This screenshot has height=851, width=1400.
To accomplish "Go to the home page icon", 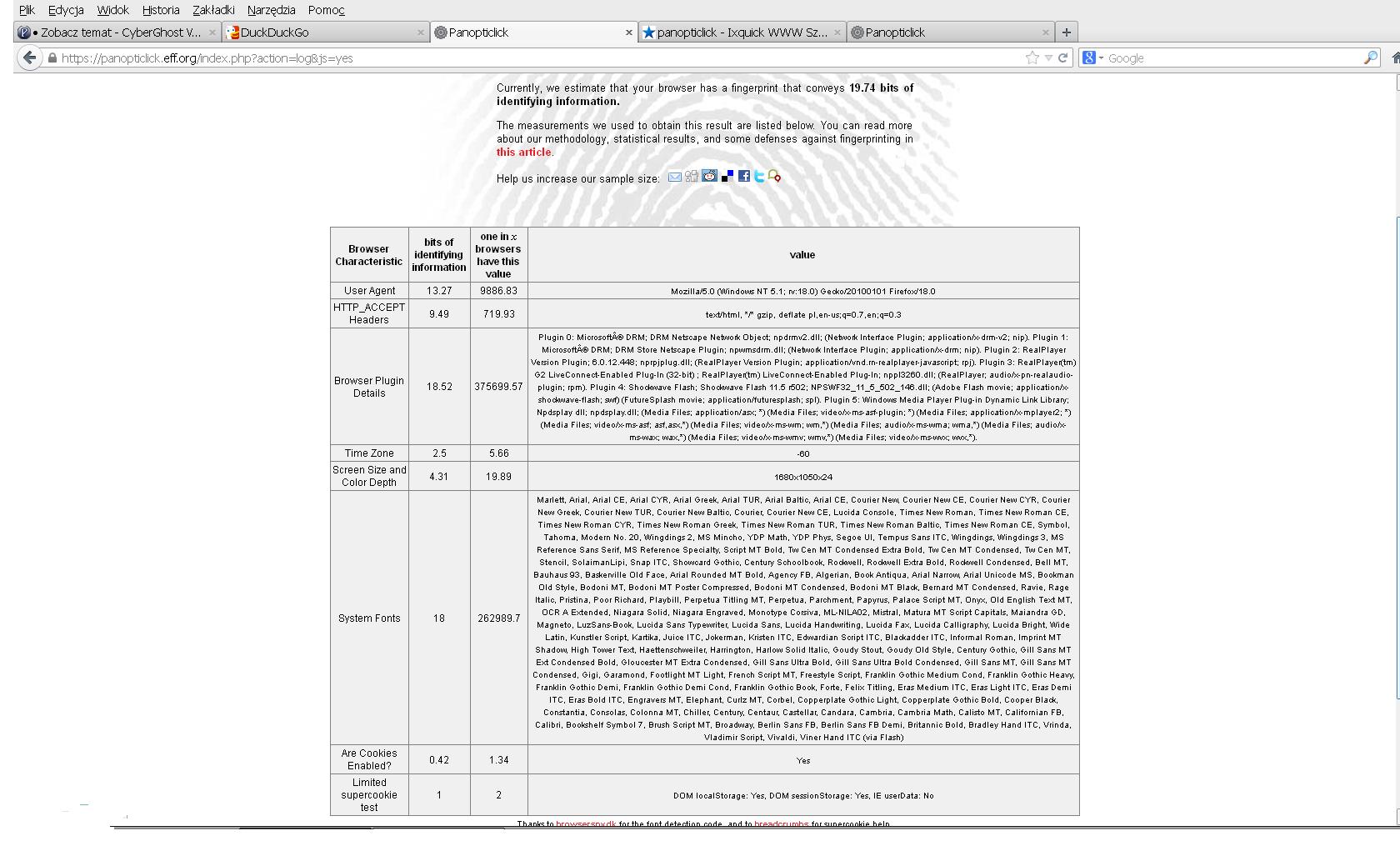I will [x=1395, y=58].
